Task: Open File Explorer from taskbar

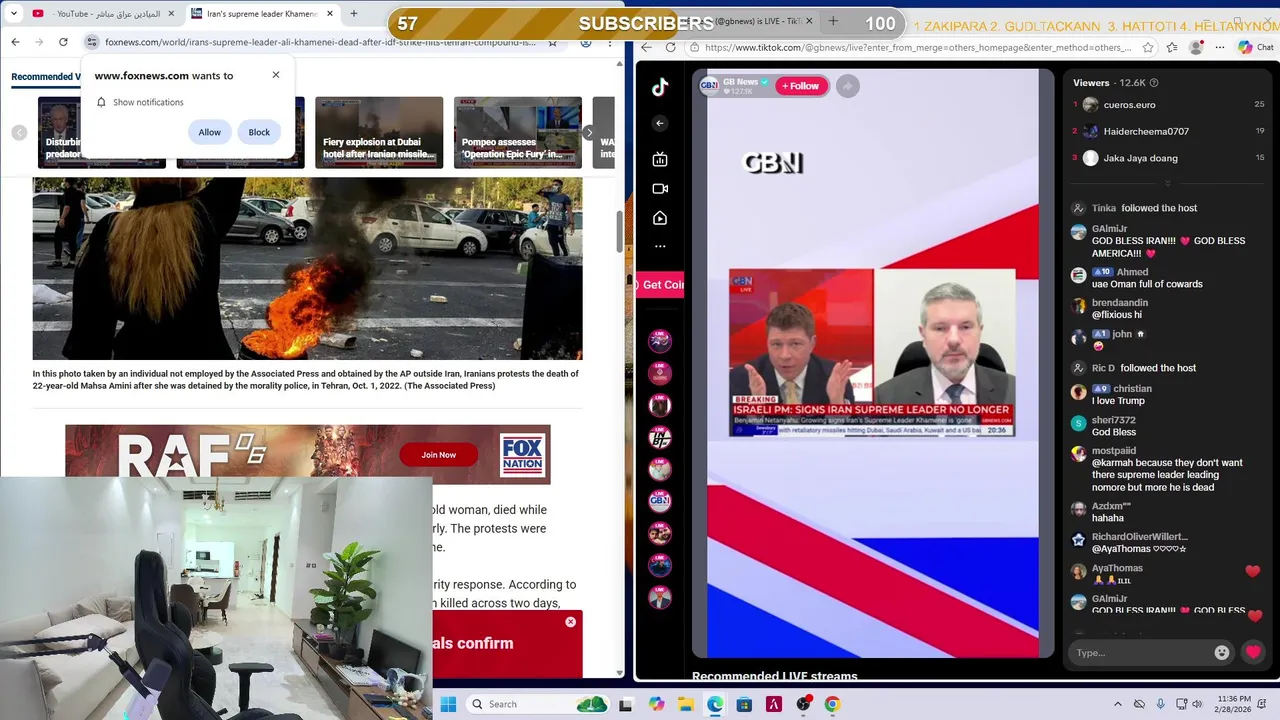Action: pyautogui.click(x=685, y=704)
